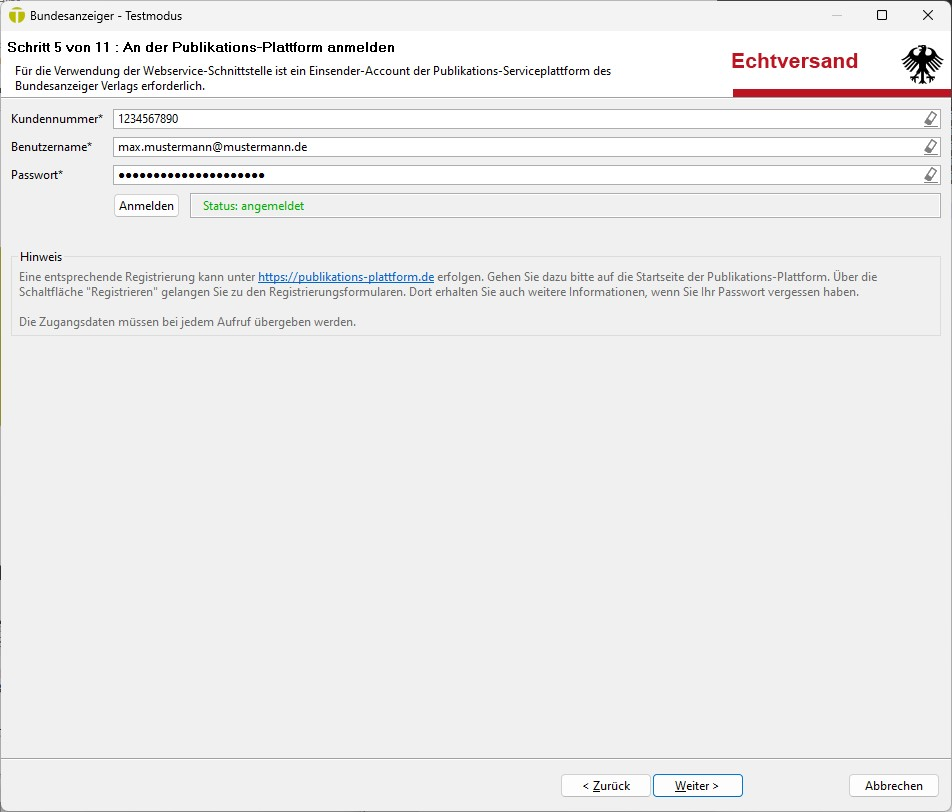Proceed with the Weiter button

tap(697, 786)
